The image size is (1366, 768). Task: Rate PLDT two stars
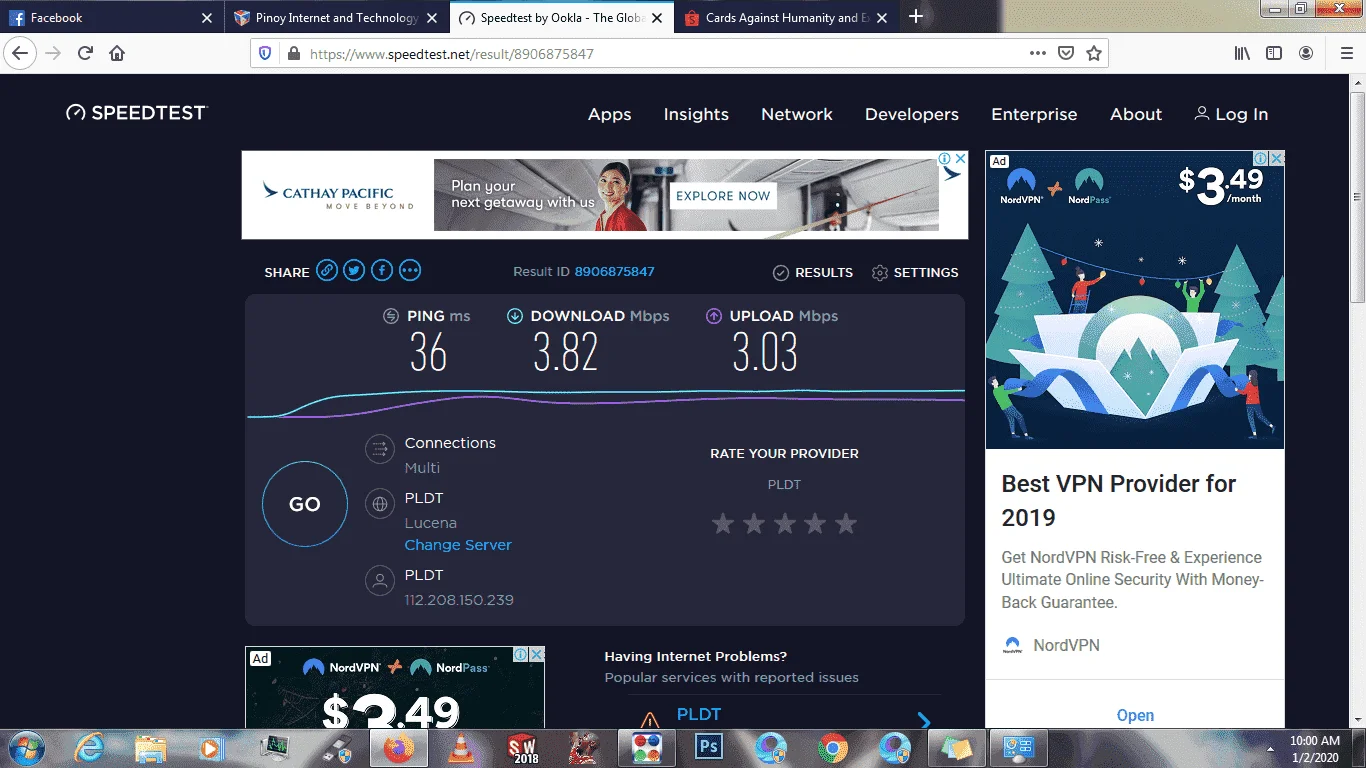tap(754, 523)
